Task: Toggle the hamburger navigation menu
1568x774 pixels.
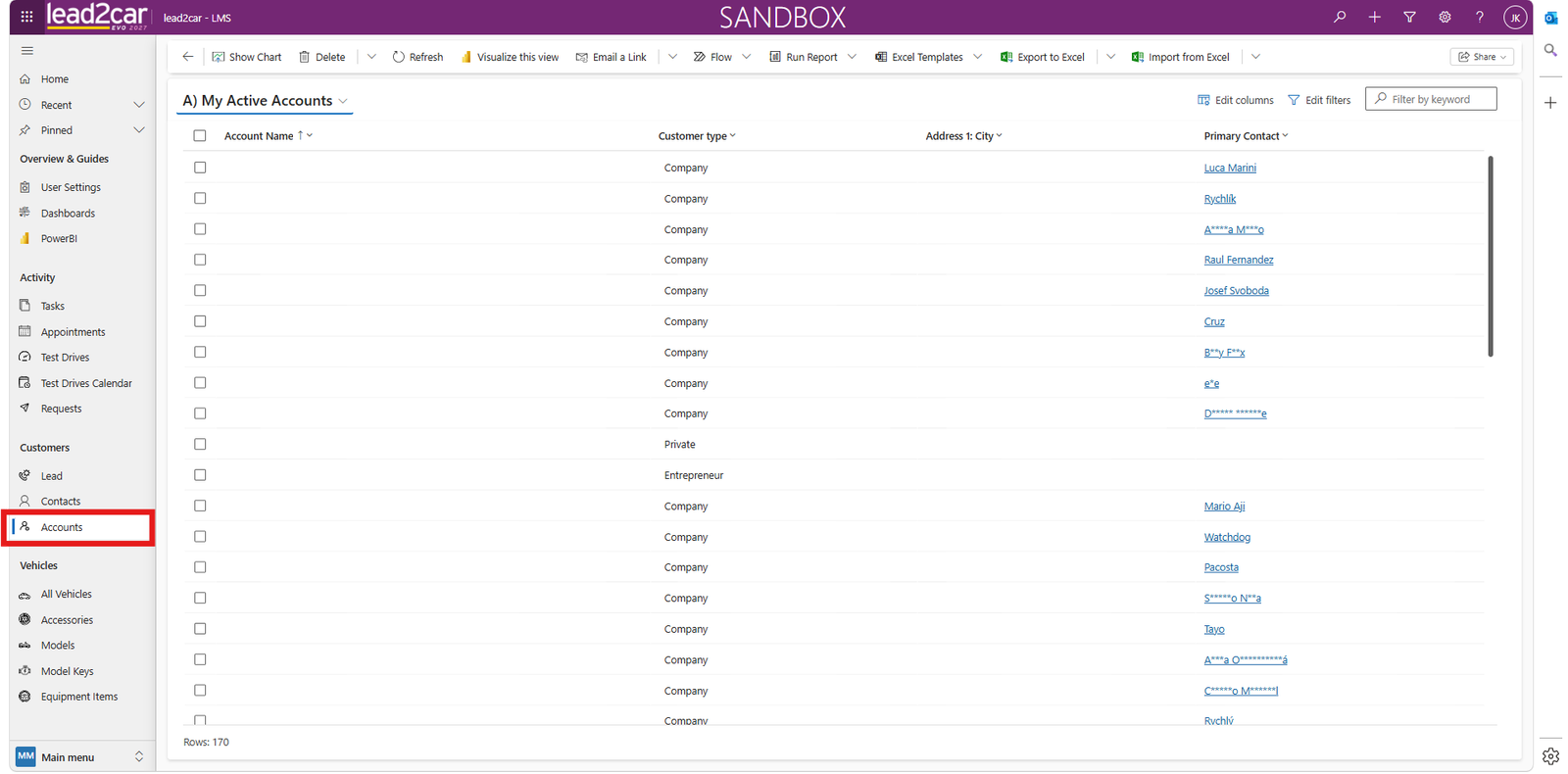Action: (27, 51)
